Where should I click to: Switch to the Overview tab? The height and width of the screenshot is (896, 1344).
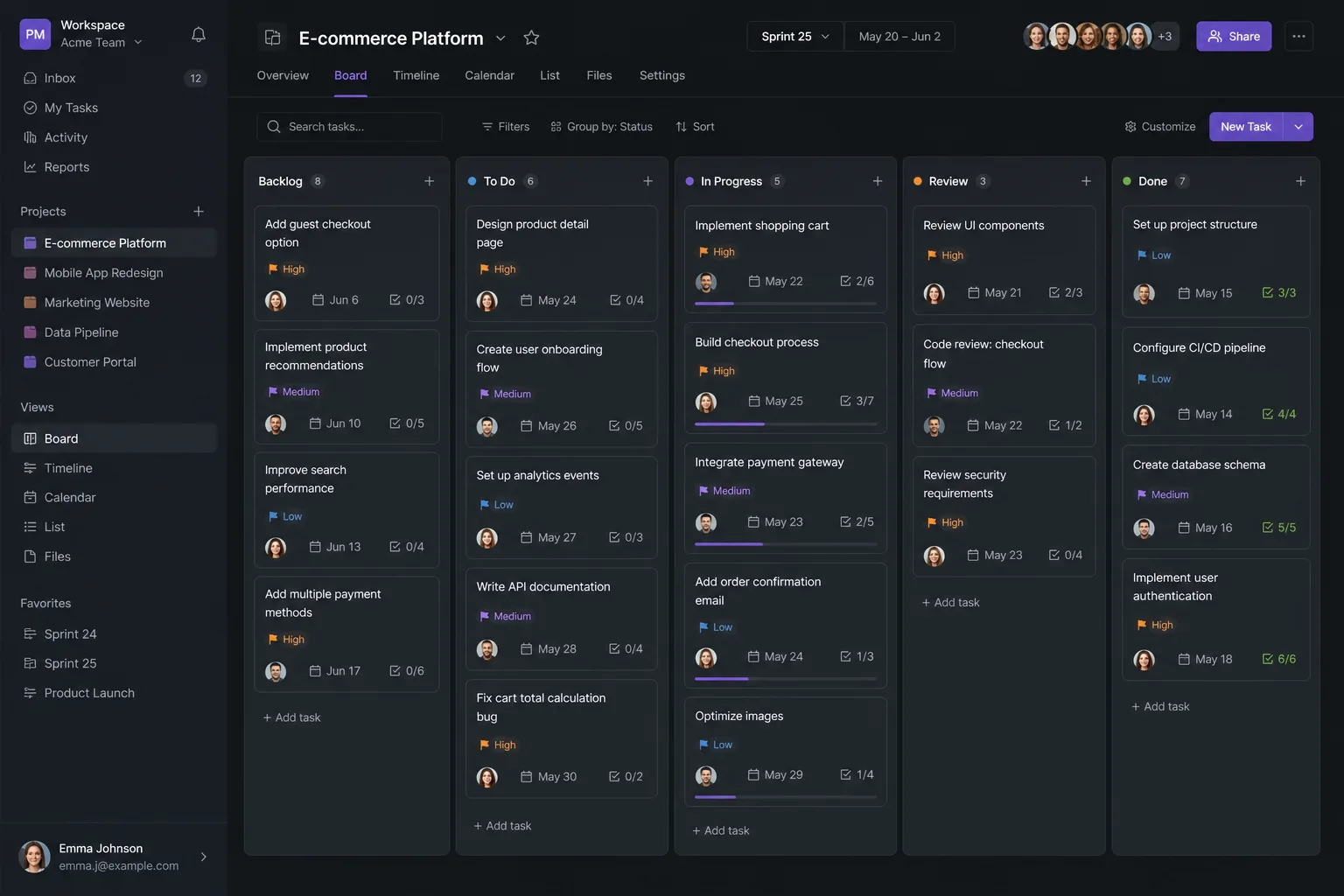tap(283, 75)
